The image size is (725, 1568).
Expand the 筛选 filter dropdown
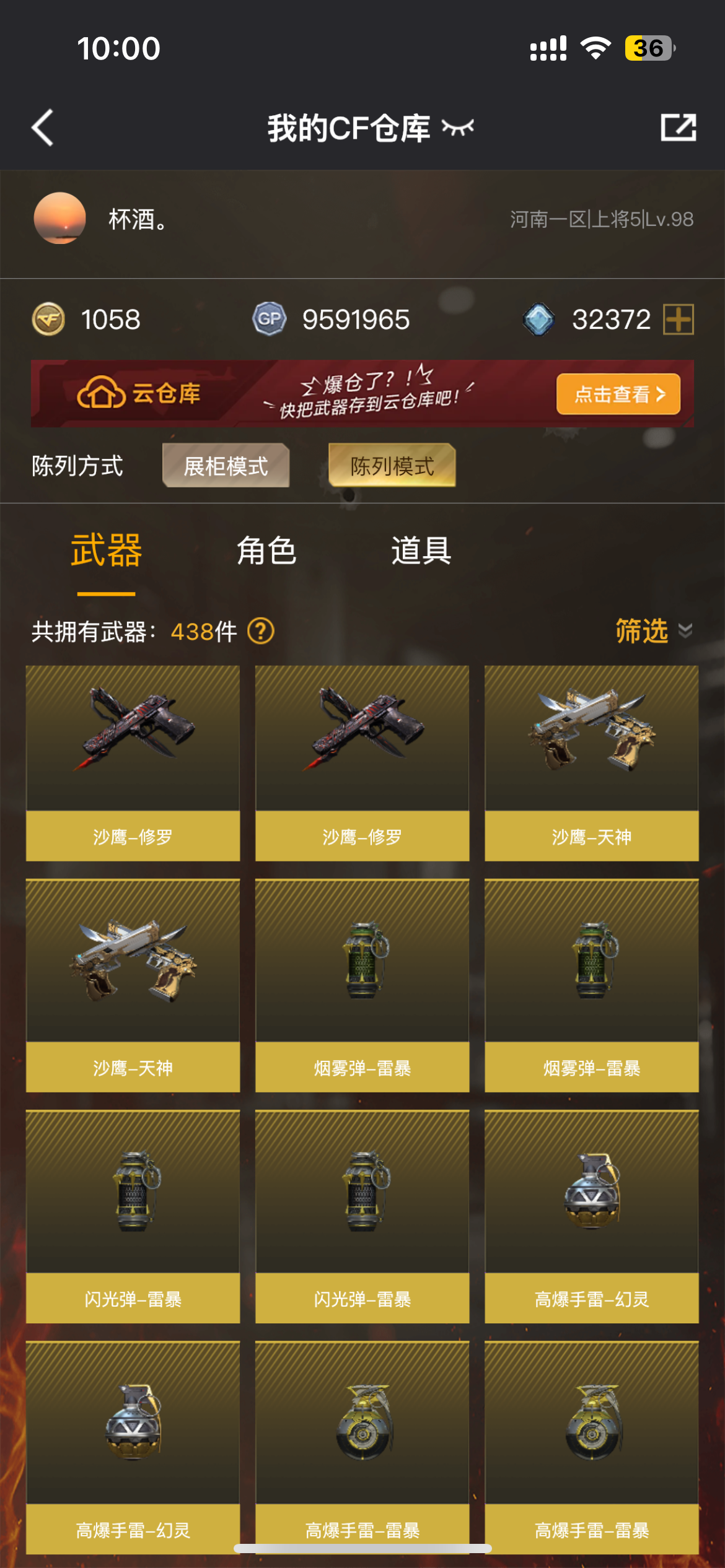click(654, 631)
